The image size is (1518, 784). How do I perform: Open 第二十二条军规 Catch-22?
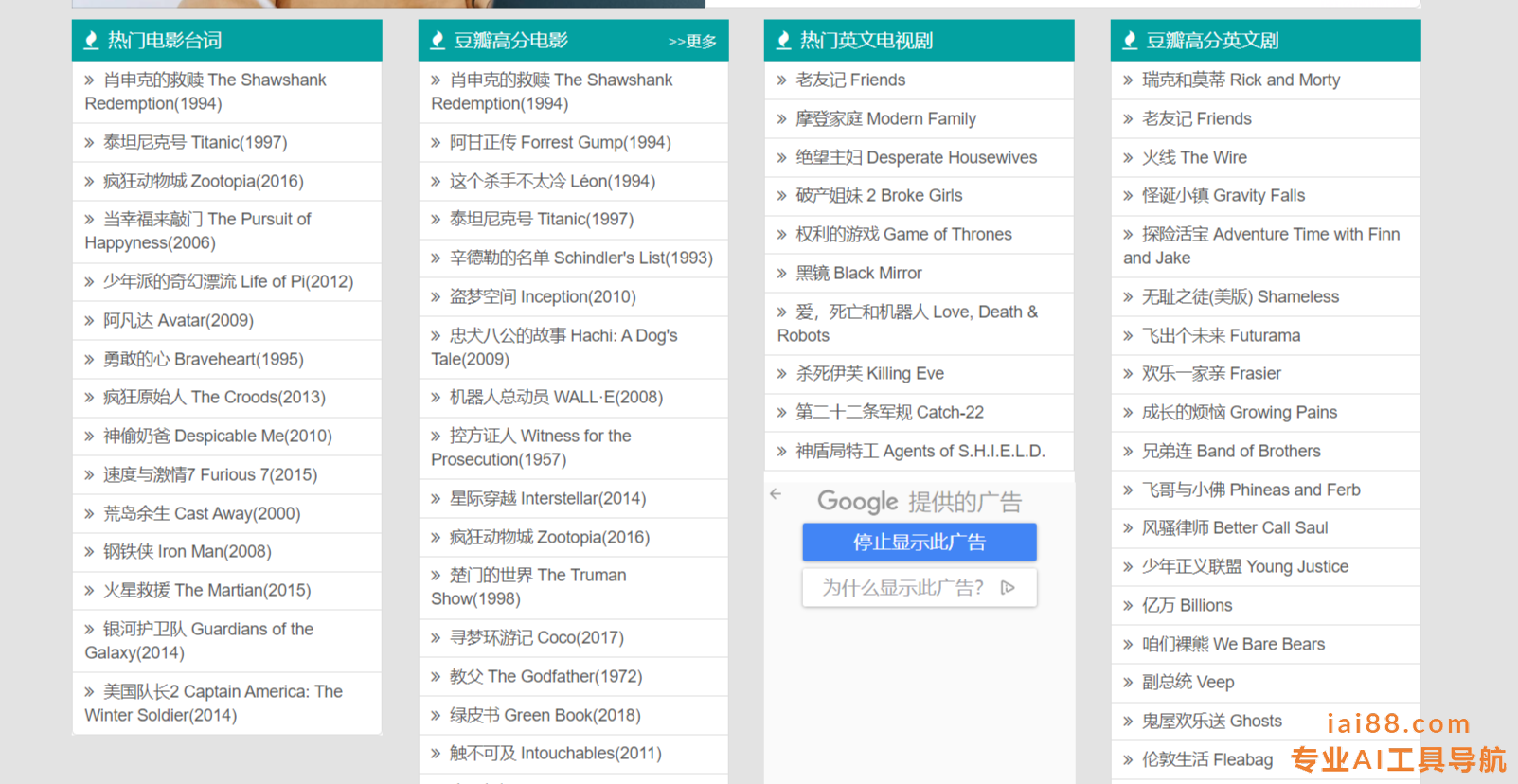(890, 412)
